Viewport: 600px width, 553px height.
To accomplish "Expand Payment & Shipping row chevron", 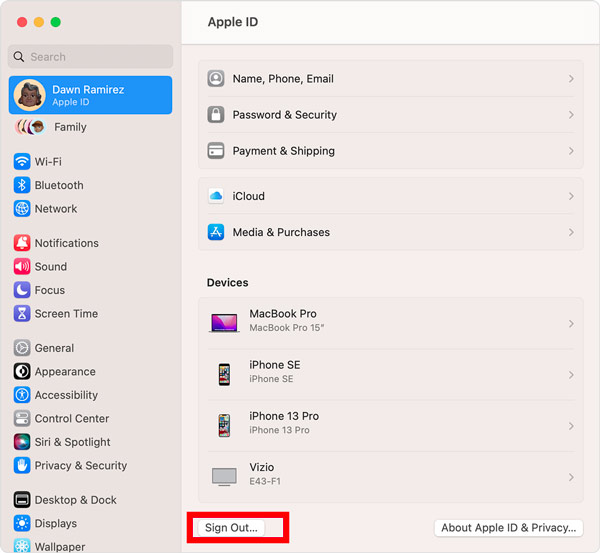I will 571,151.
